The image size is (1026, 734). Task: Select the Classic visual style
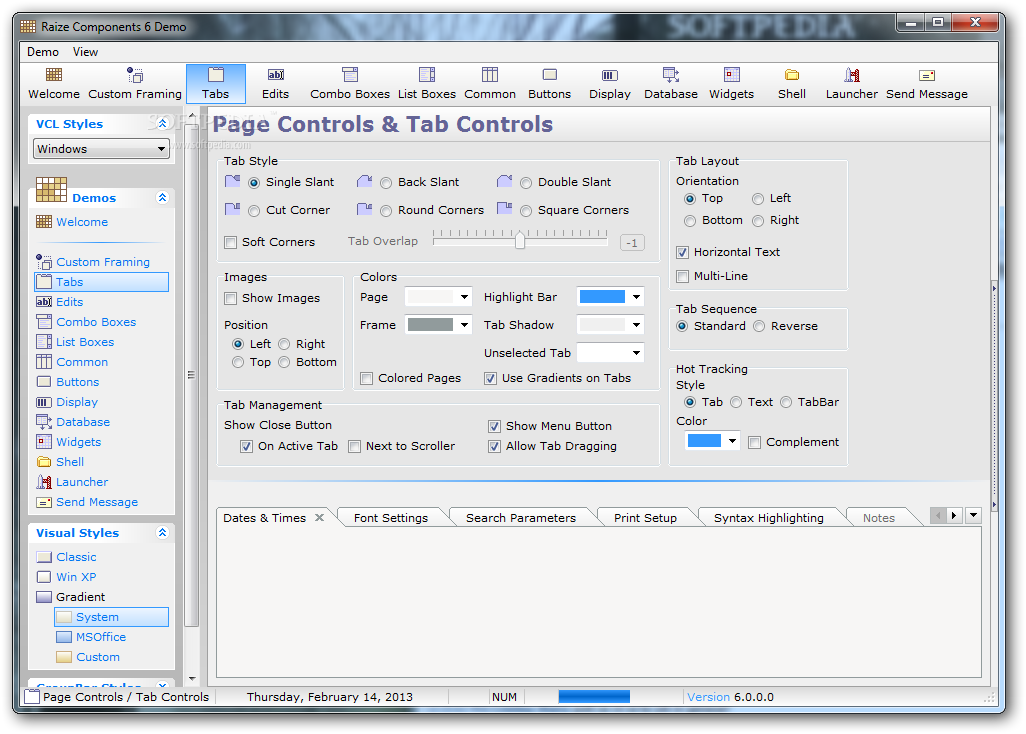[x=76, y=557]
